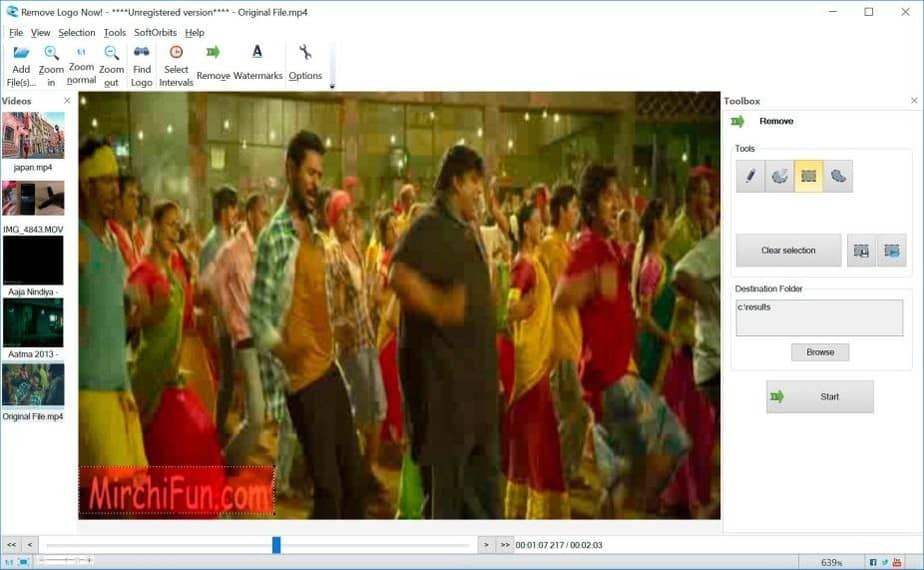
Task: Open the Selection menu
Action: click(x=77, y=32)
